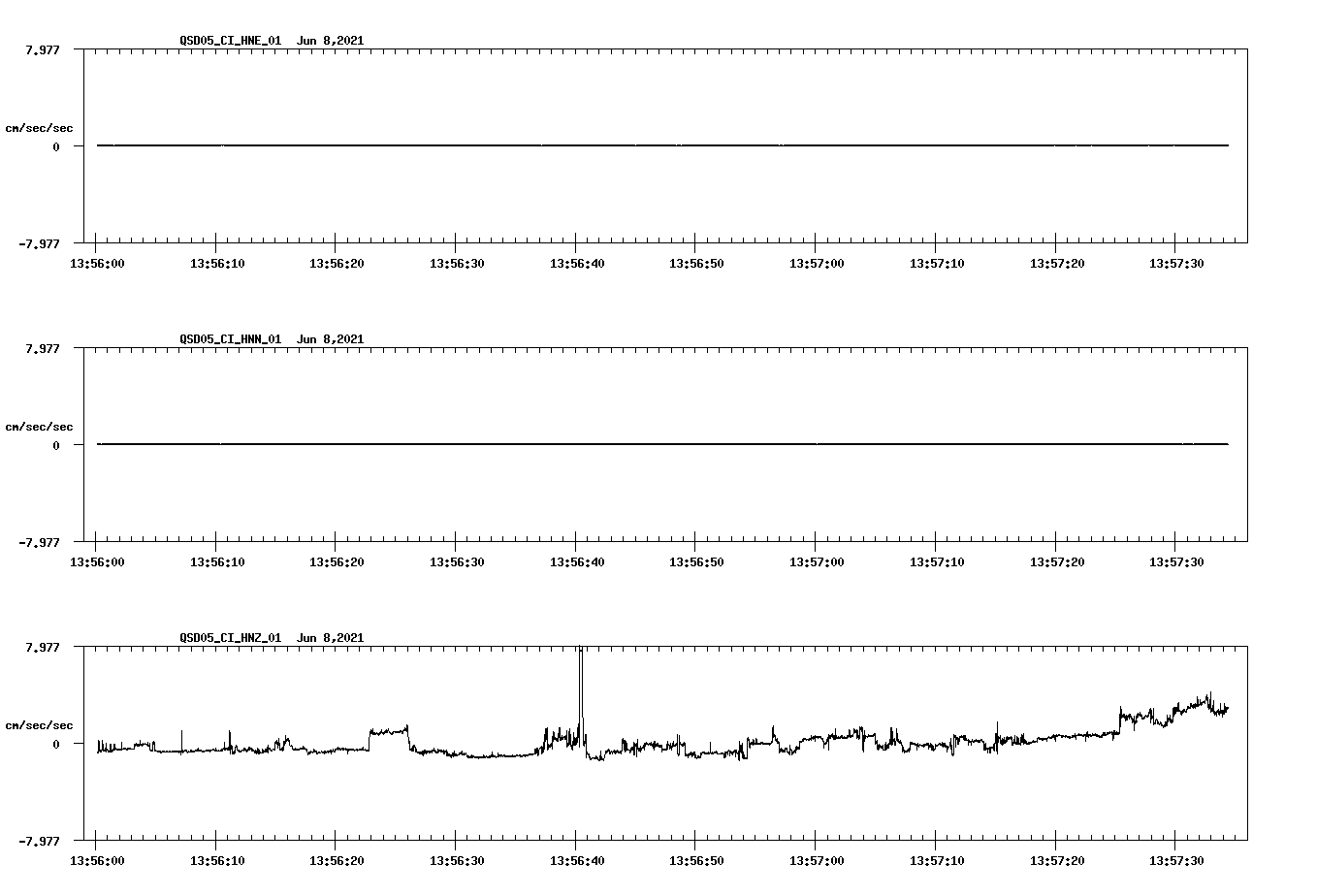The width and height of the screenshot is (1317, 896).
Task: Click the 13:57:00 time label under HNE plot
Action: click(x=817, y=263)
